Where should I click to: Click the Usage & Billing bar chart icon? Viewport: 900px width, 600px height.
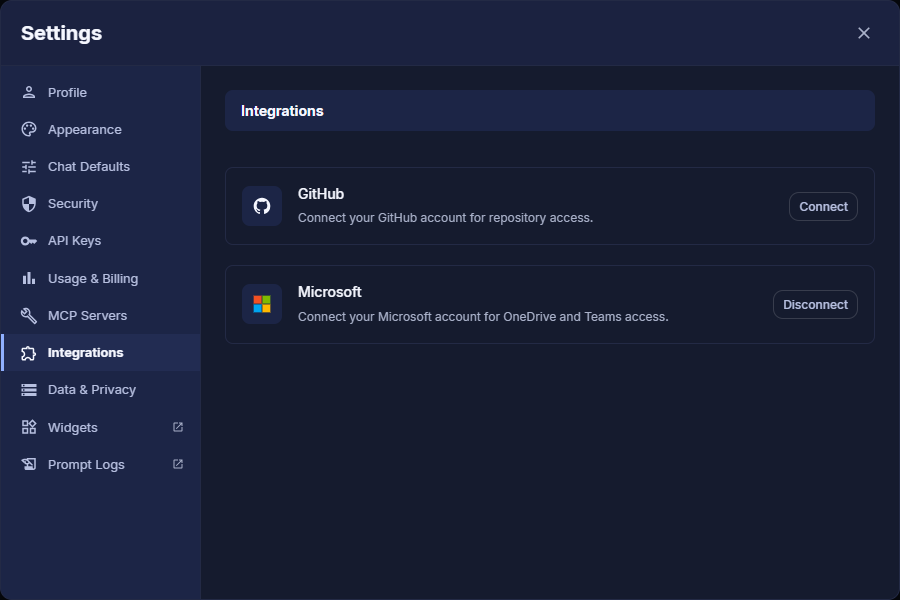[x=29, y=278]
